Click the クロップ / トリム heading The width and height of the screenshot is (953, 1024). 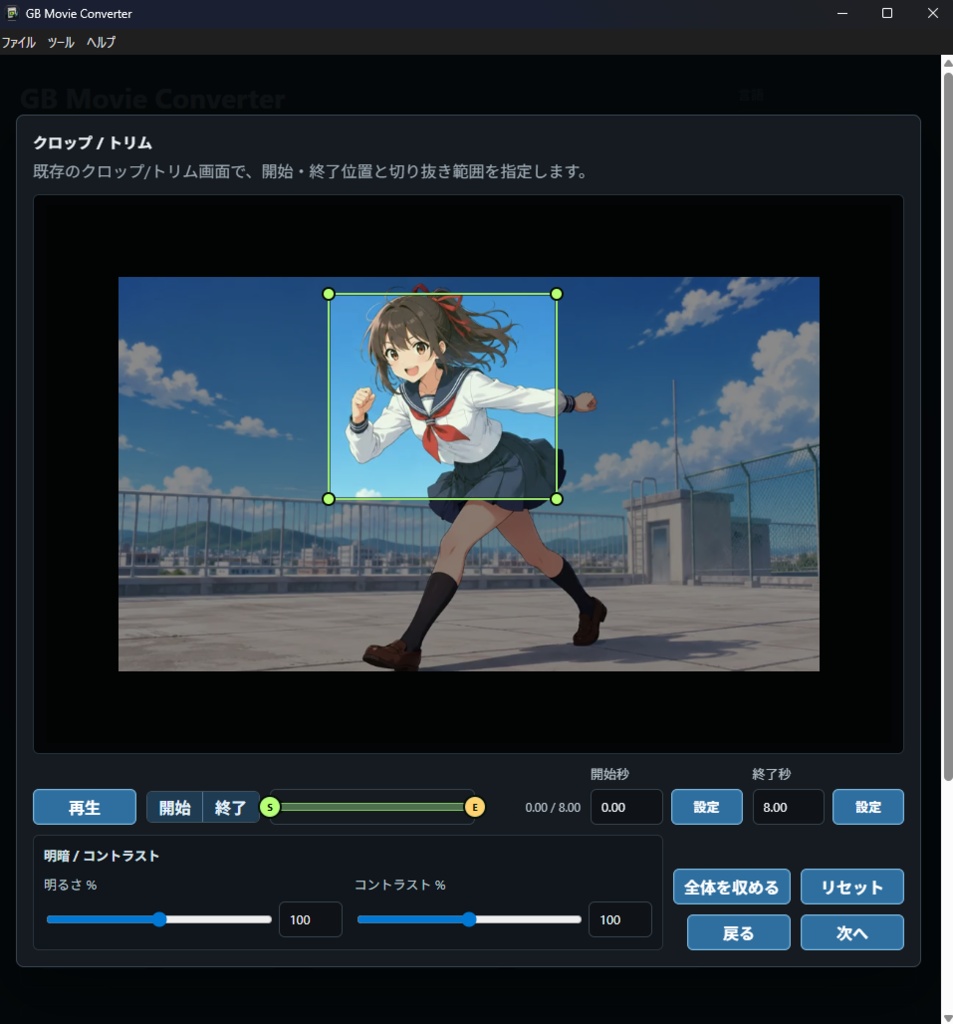(93, 142)
